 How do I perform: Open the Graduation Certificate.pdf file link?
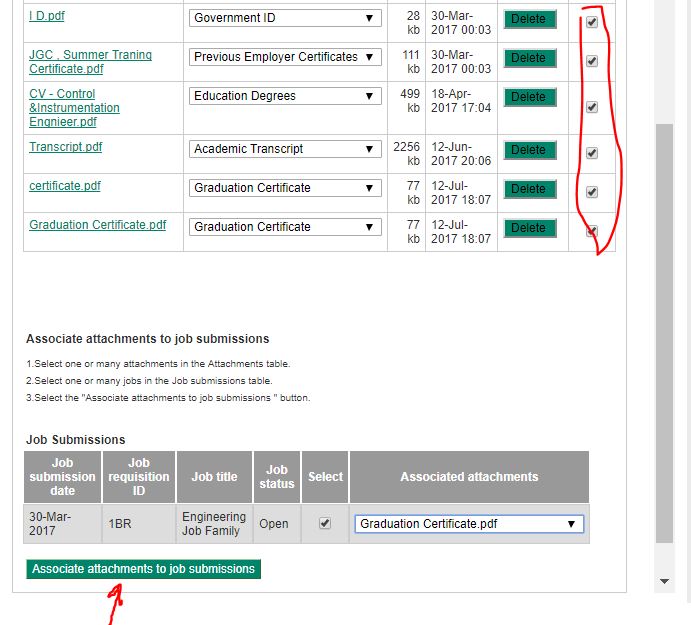(x=97, y=225)
